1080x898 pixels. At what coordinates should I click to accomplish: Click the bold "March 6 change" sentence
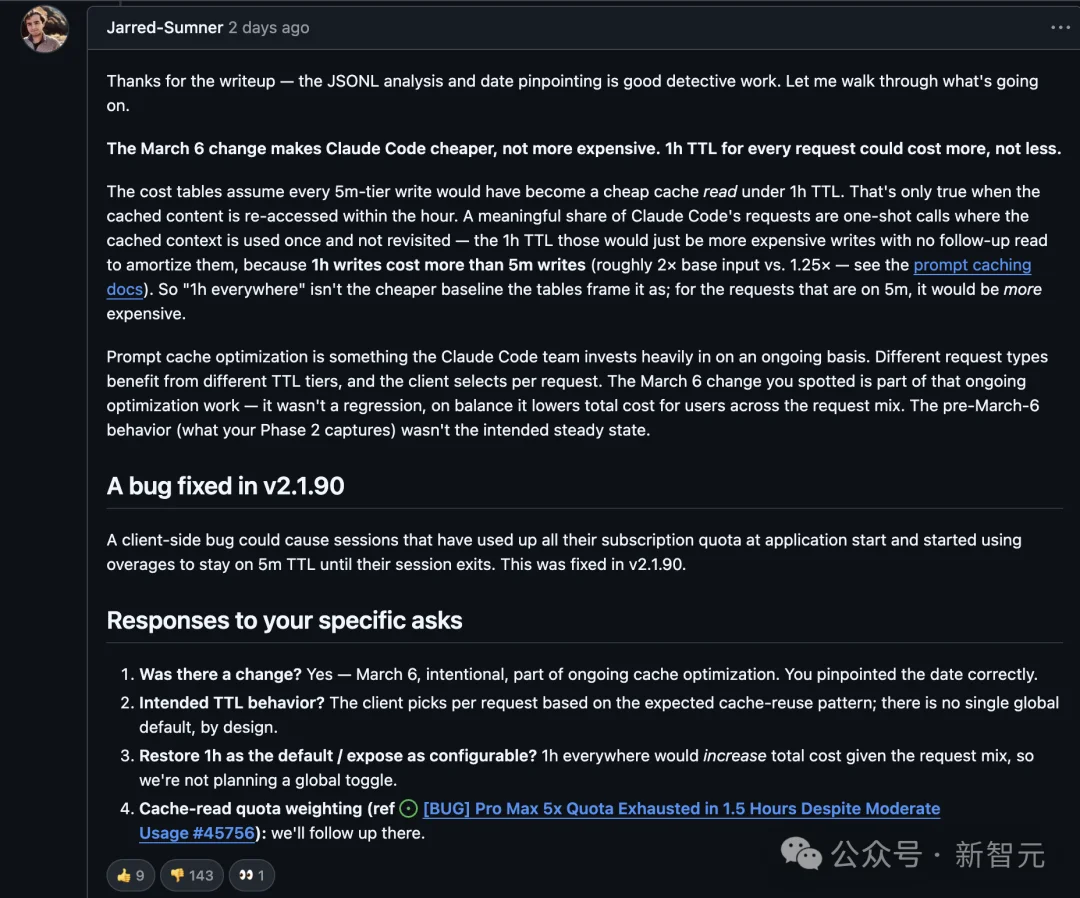(x=584, y=149)
